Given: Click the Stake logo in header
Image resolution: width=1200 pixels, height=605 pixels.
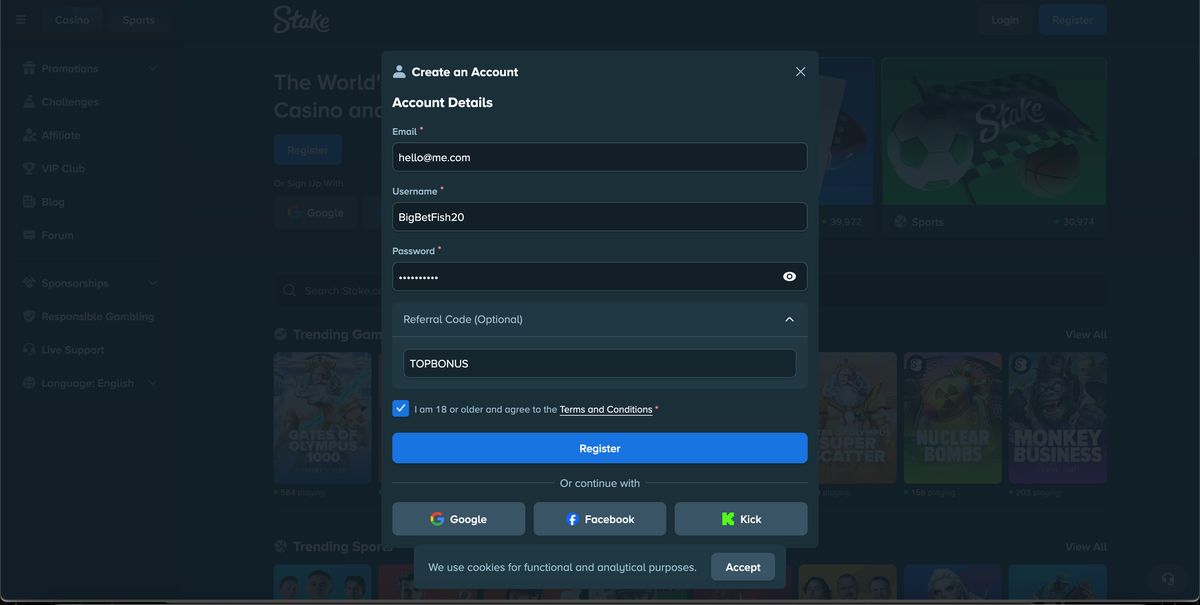Looking at the screenshot, I should coord(301,20).
